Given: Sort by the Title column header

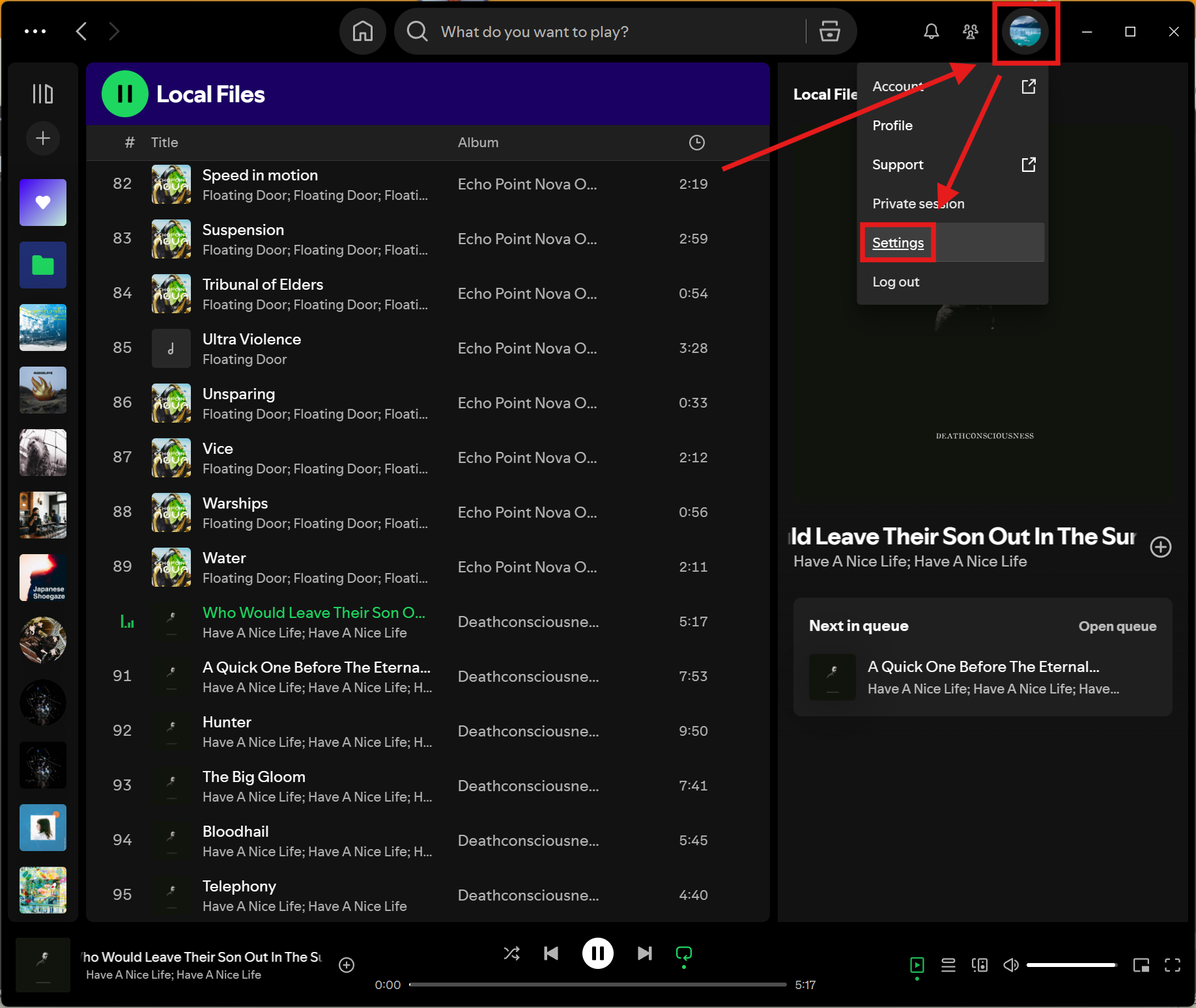Looking at the screenshot, I should tap(165, 143).
